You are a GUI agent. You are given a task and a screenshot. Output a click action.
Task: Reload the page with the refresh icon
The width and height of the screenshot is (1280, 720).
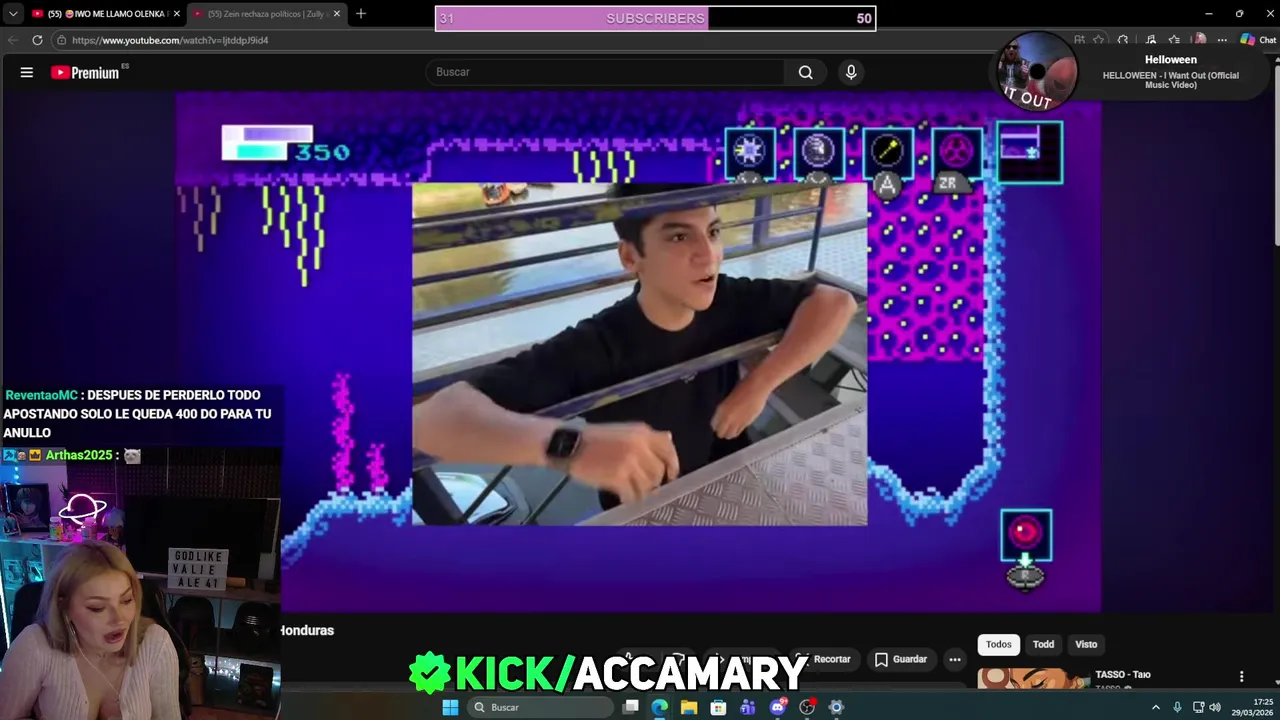coord(37,40)
